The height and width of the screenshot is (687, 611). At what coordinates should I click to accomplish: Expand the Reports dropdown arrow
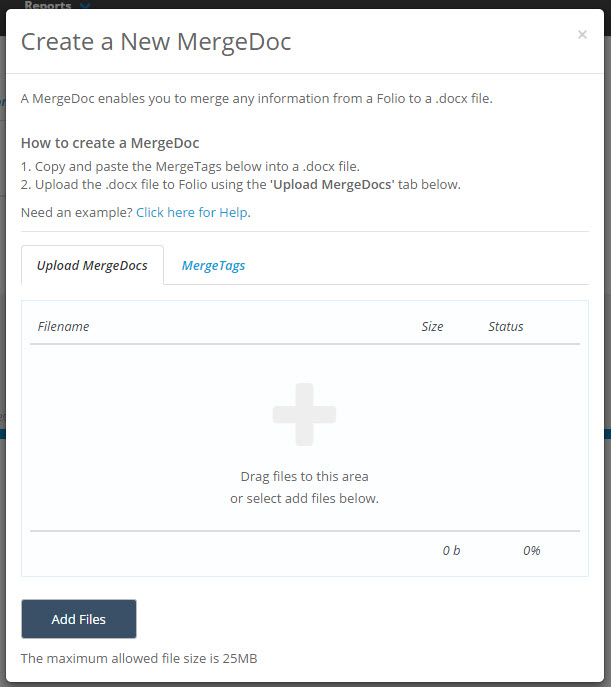(x=85, y=5)
